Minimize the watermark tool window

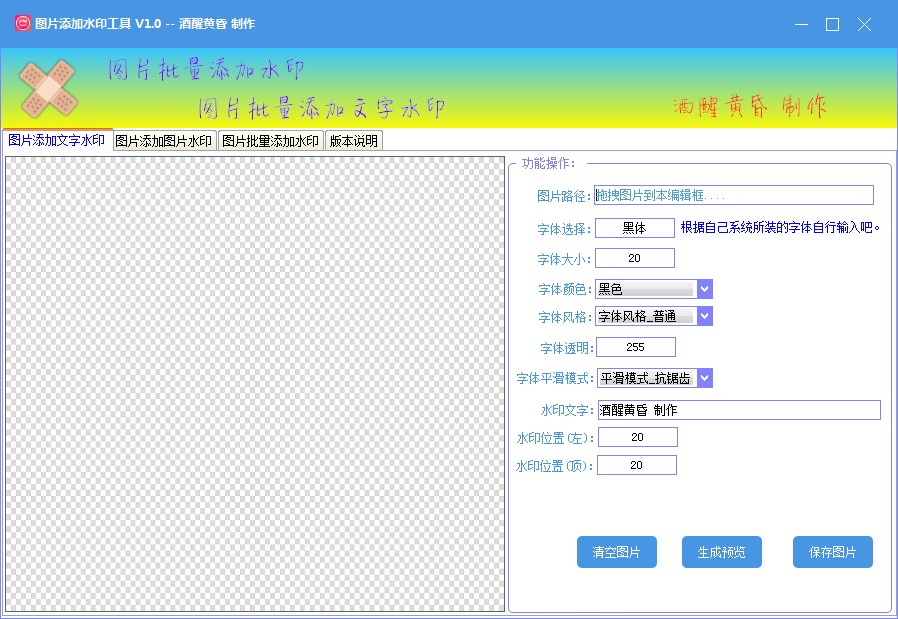[803, 22]
